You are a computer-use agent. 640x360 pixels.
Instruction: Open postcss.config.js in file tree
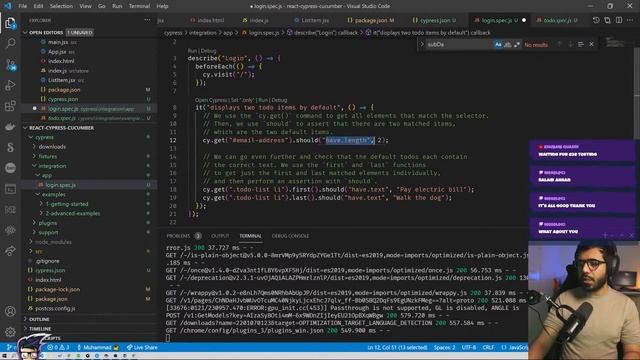55,308
